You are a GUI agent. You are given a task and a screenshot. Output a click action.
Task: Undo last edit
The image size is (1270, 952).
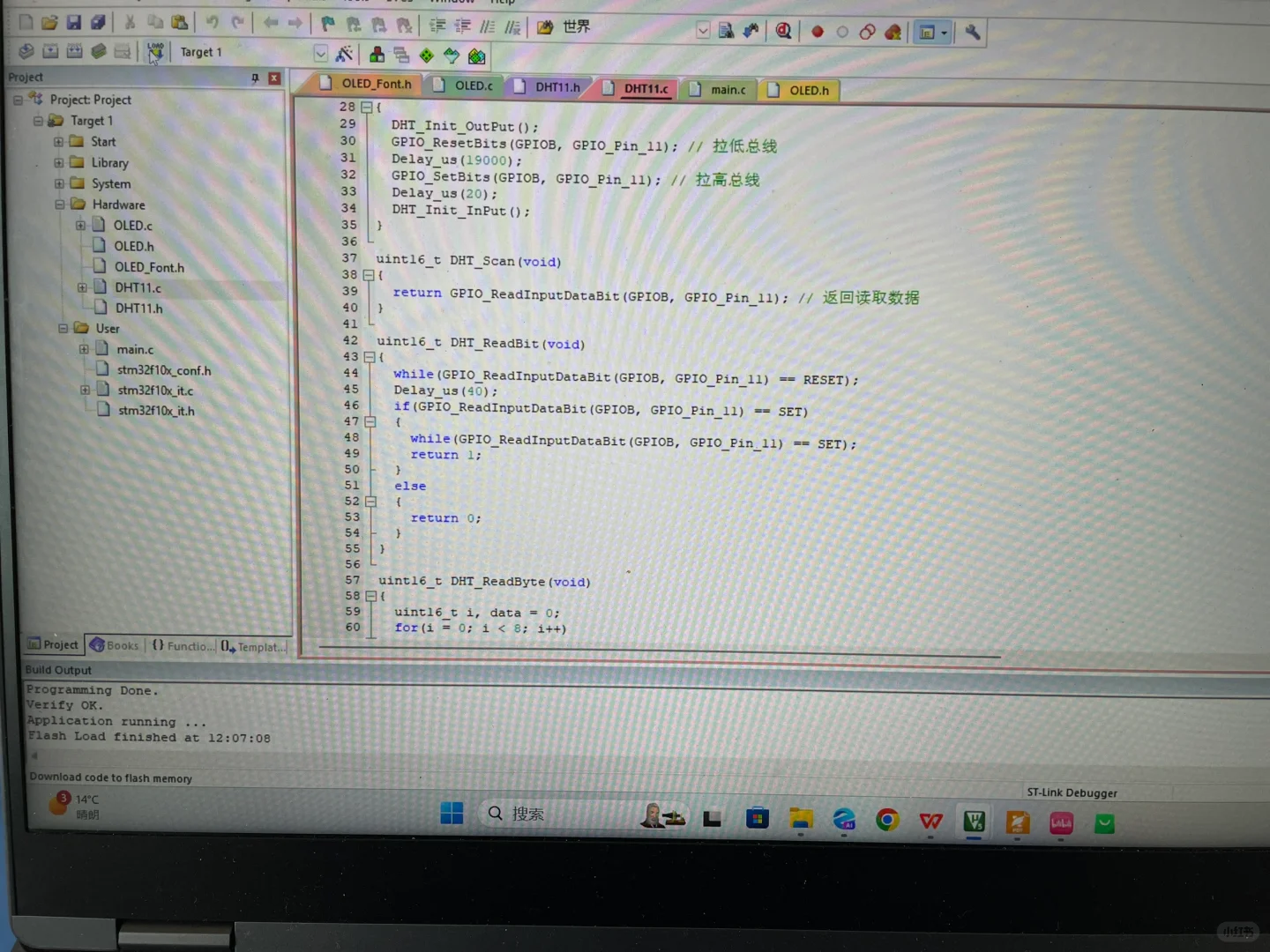pyautogui.click(x=212, y=22)
